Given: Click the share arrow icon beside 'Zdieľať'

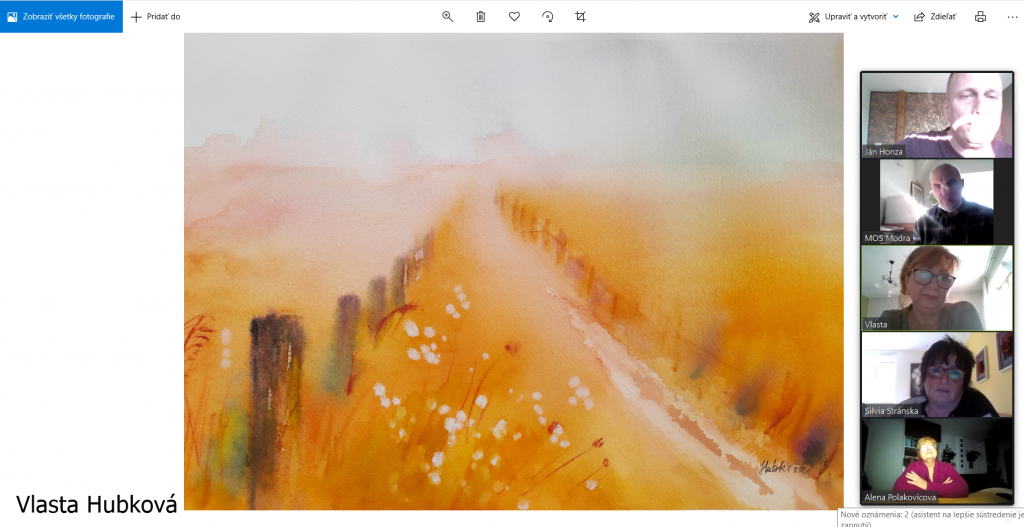Looking at the screenshot, I should (919, 17).
